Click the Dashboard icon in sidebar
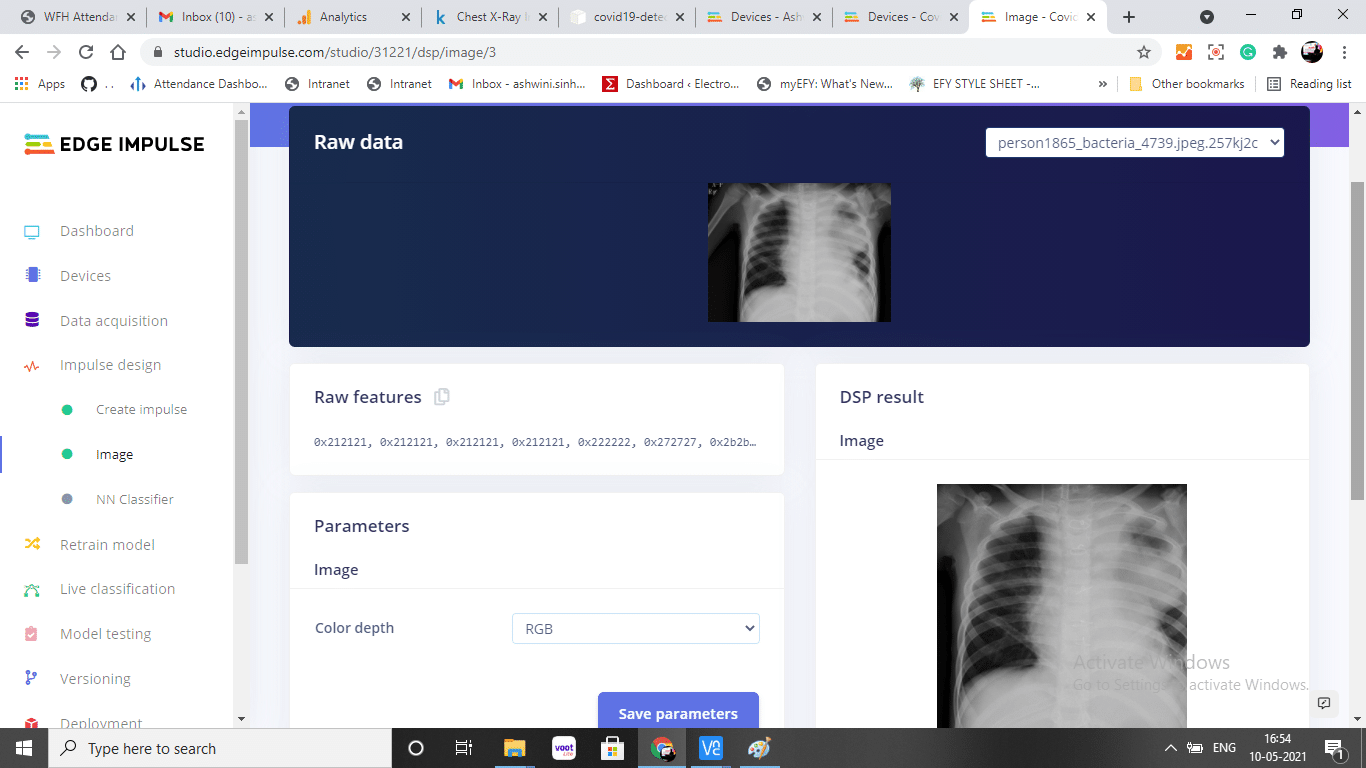 click(32, 232)
